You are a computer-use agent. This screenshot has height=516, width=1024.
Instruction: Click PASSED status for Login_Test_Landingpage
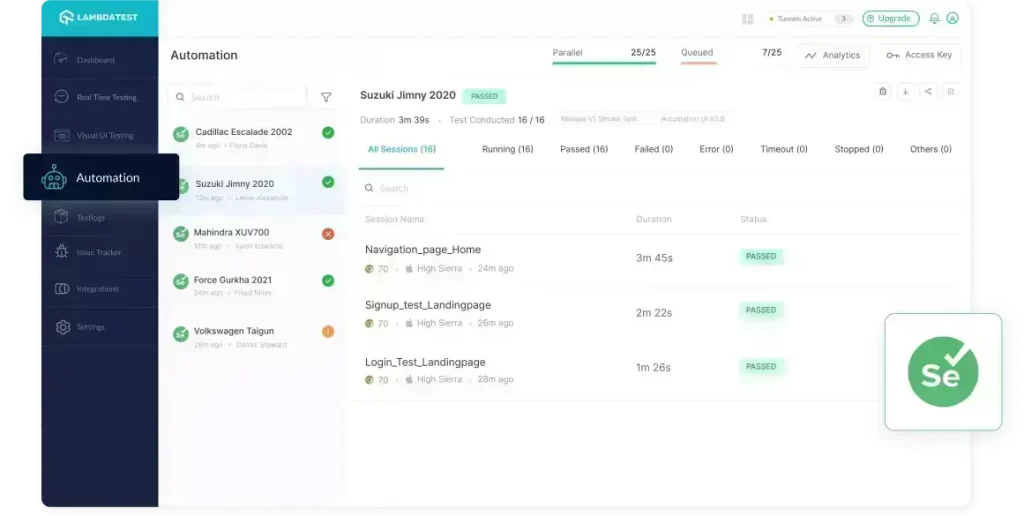point(761,366)
